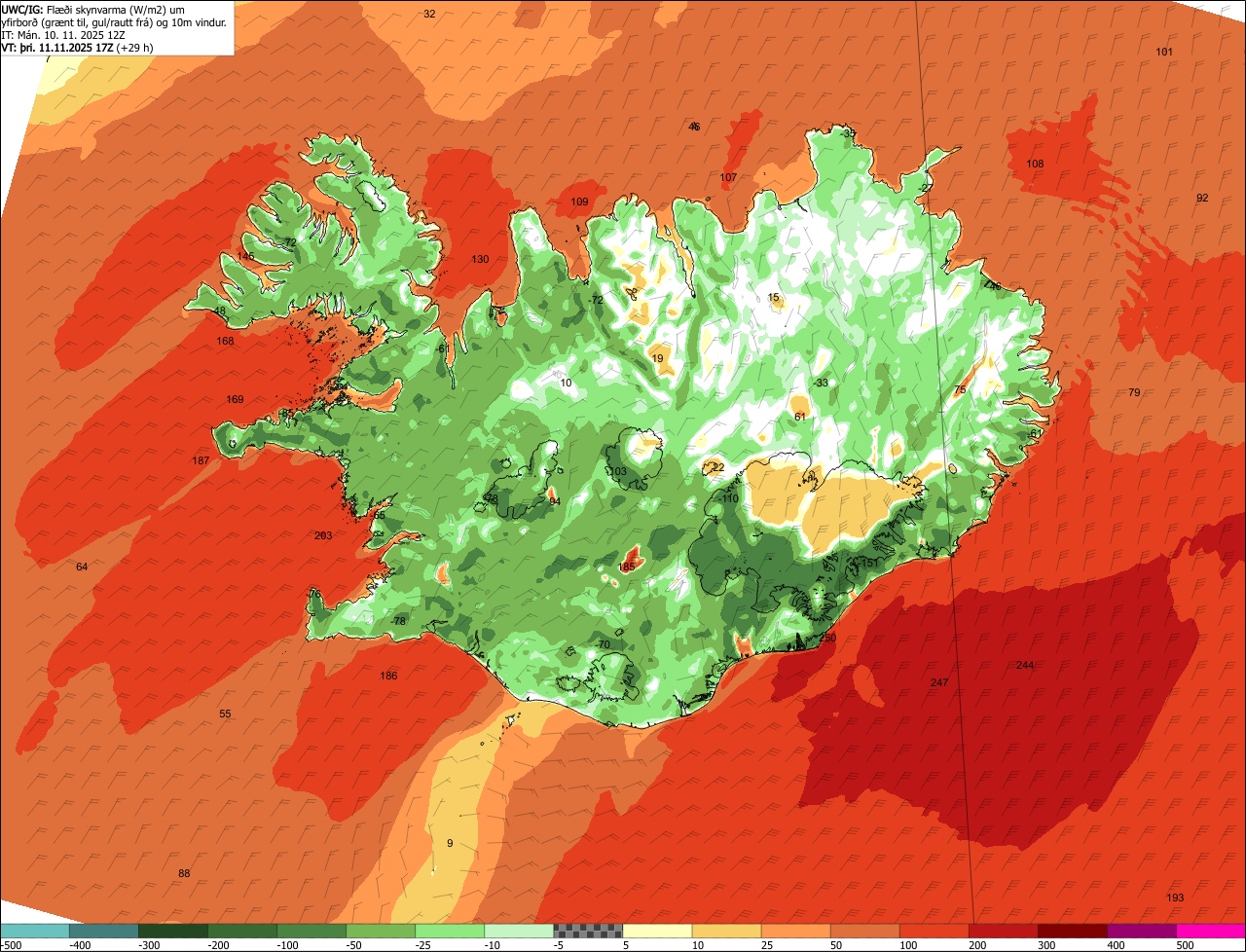Screen dimensions: 1246x952
Task: Select the value 55 in the southwest ocean
Action: 225,714
